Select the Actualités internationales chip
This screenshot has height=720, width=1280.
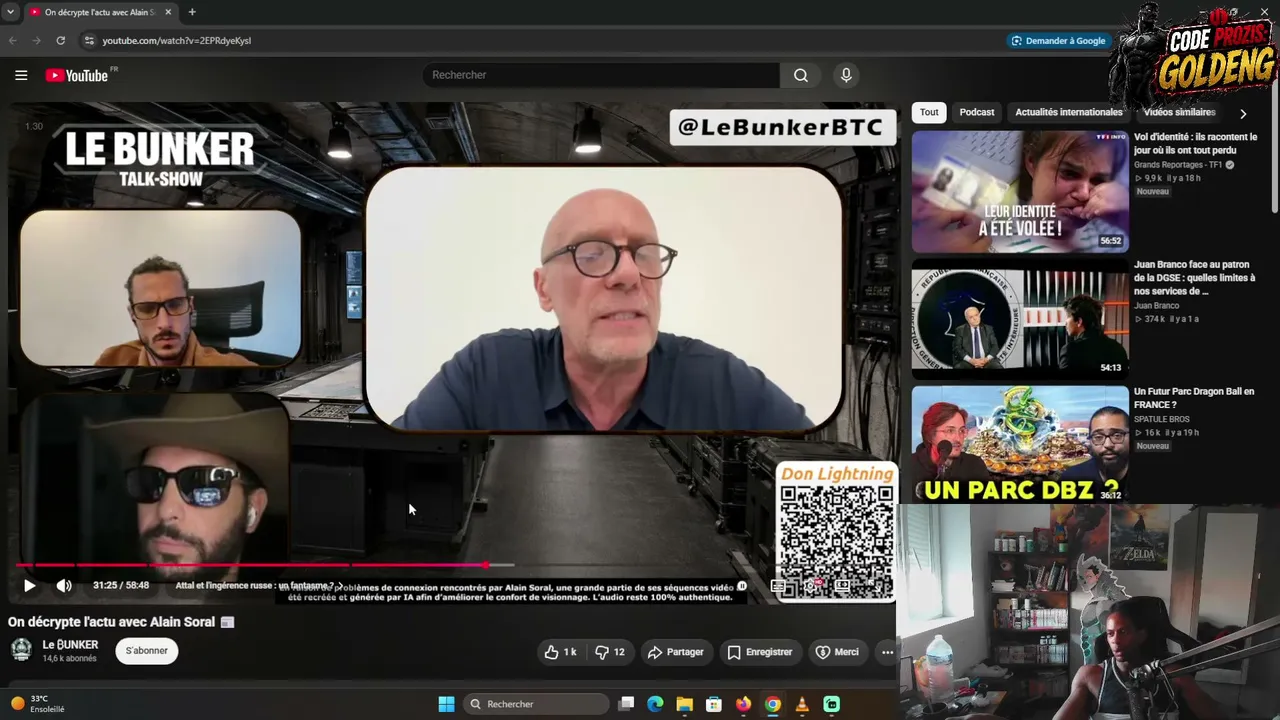tap(1069, 112)
